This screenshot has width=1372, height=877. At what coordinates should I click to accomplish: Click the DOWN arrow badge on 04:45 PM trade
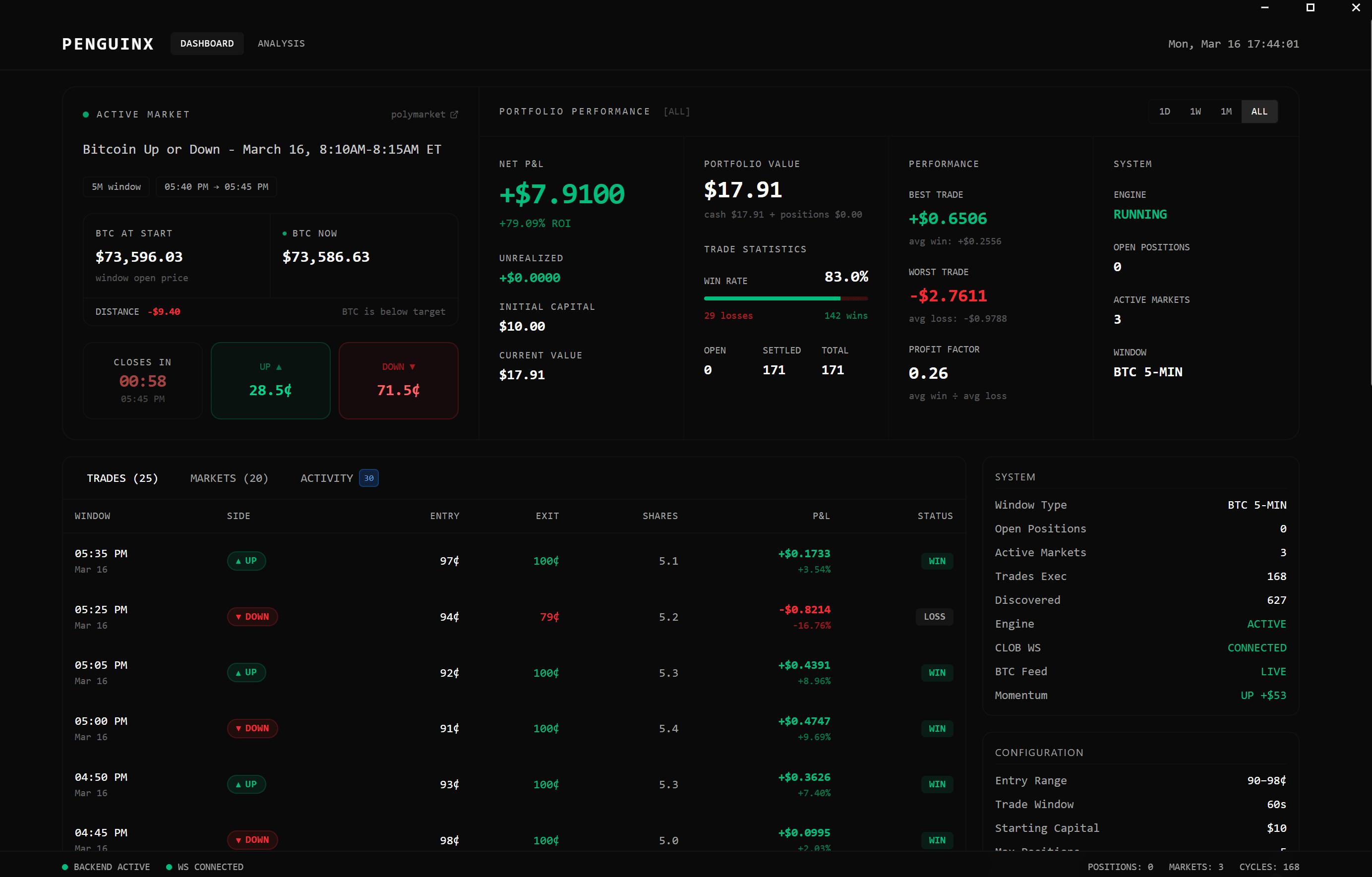[252, 840]
